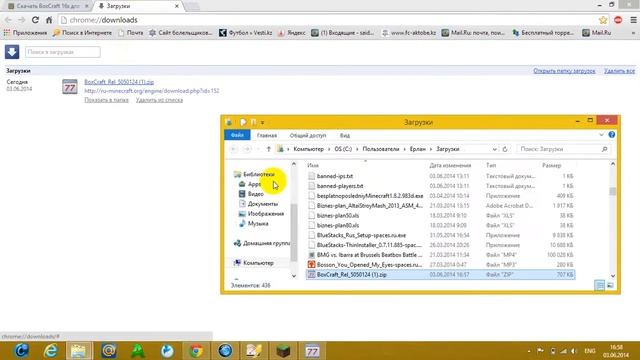Open Internet Explorer from the taskbar
Viewport: 640px width, 360px height.
pos(51,351)
